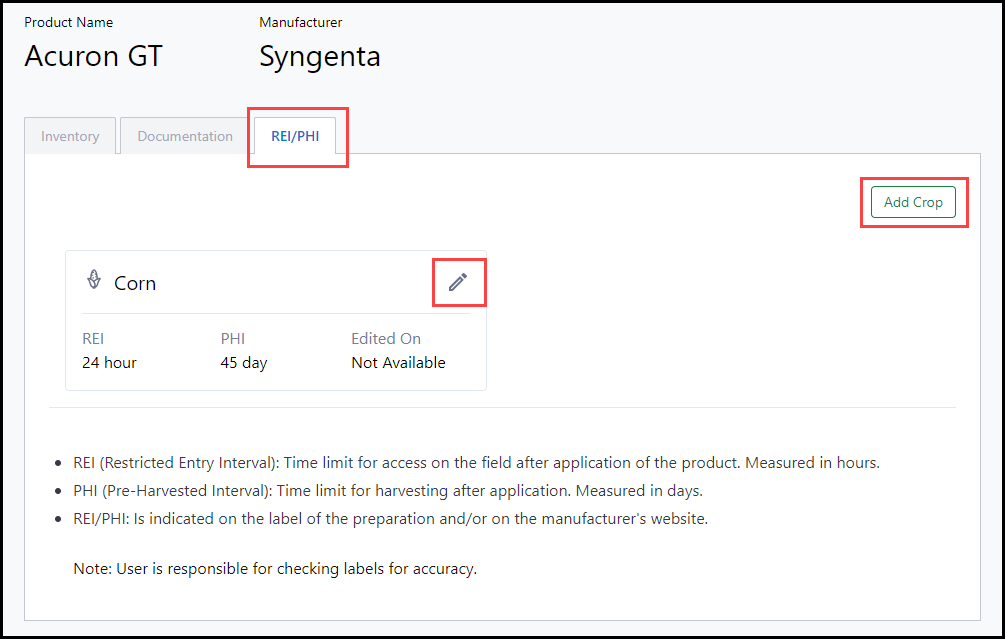Click the 24 hour REI value

[x=109, y=362]
